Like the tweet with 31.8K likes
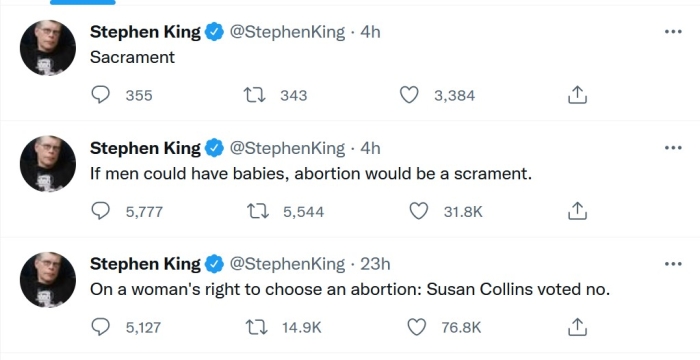Image resolution: width=700 pixels, height=360 pixels. 418,211
